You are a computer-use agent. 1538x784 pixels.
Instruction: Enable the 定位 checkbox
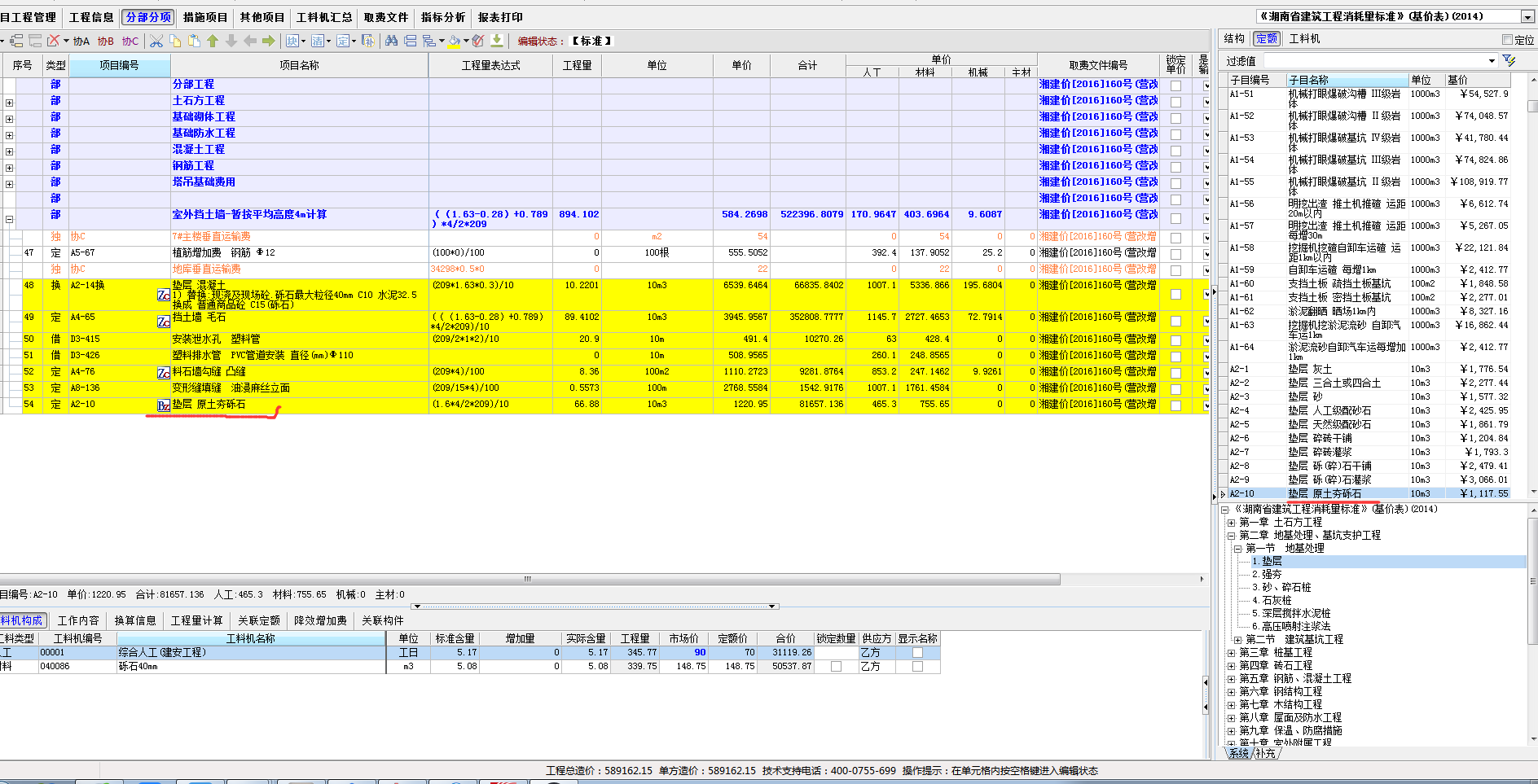click(1507, 39)
